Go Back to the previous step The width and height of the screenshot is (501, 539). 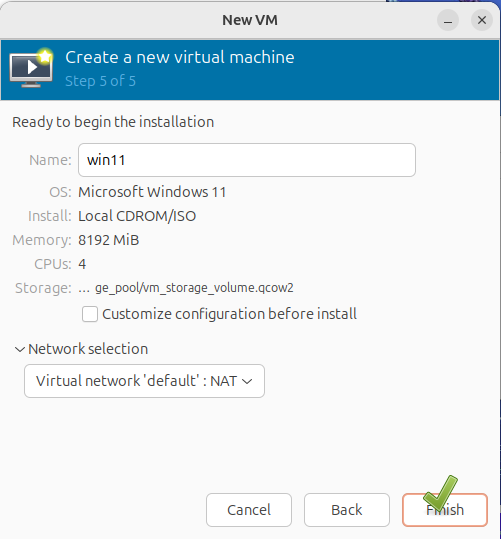pos(347,510)
